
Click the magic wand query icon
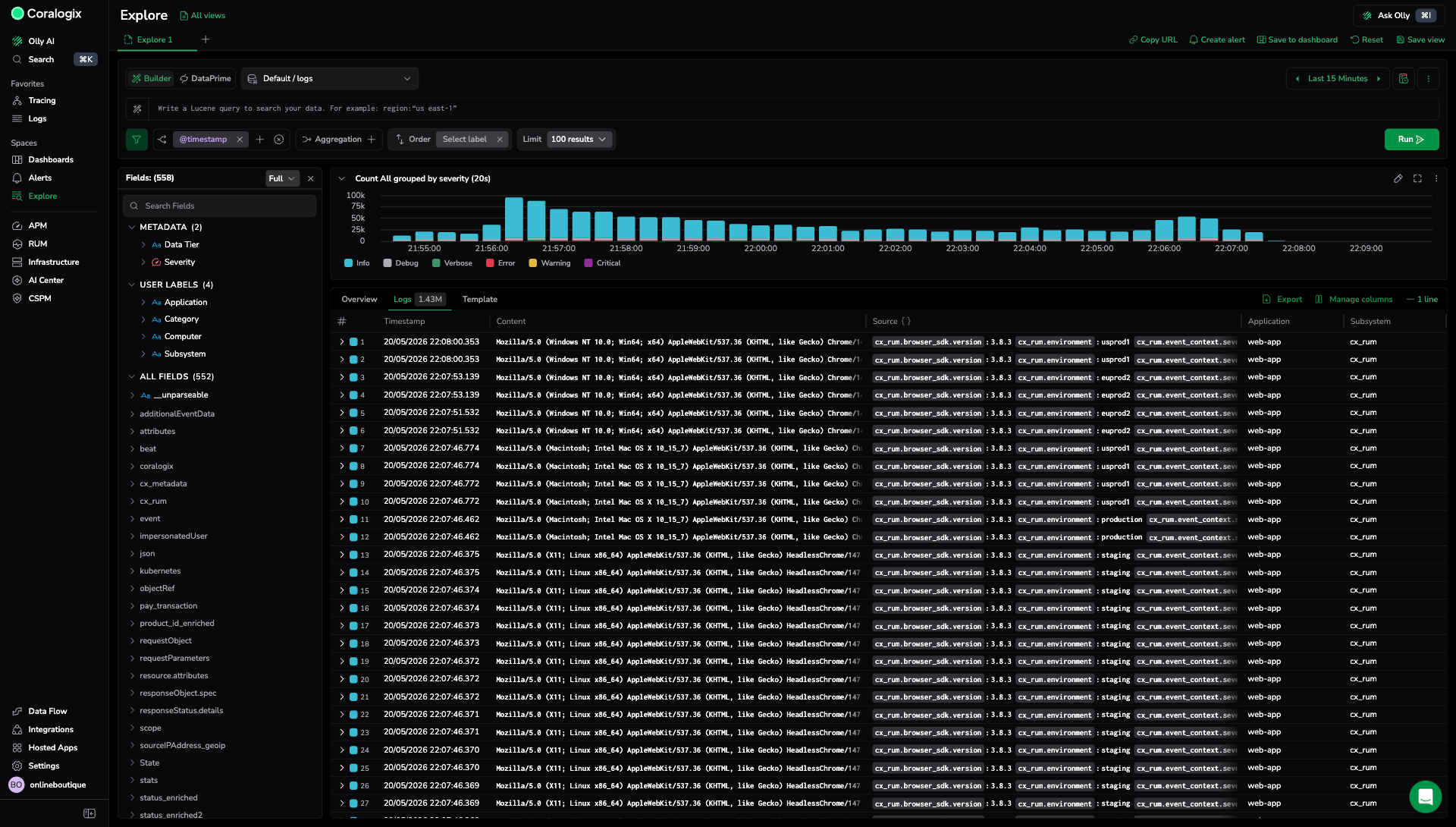point(137,108)
